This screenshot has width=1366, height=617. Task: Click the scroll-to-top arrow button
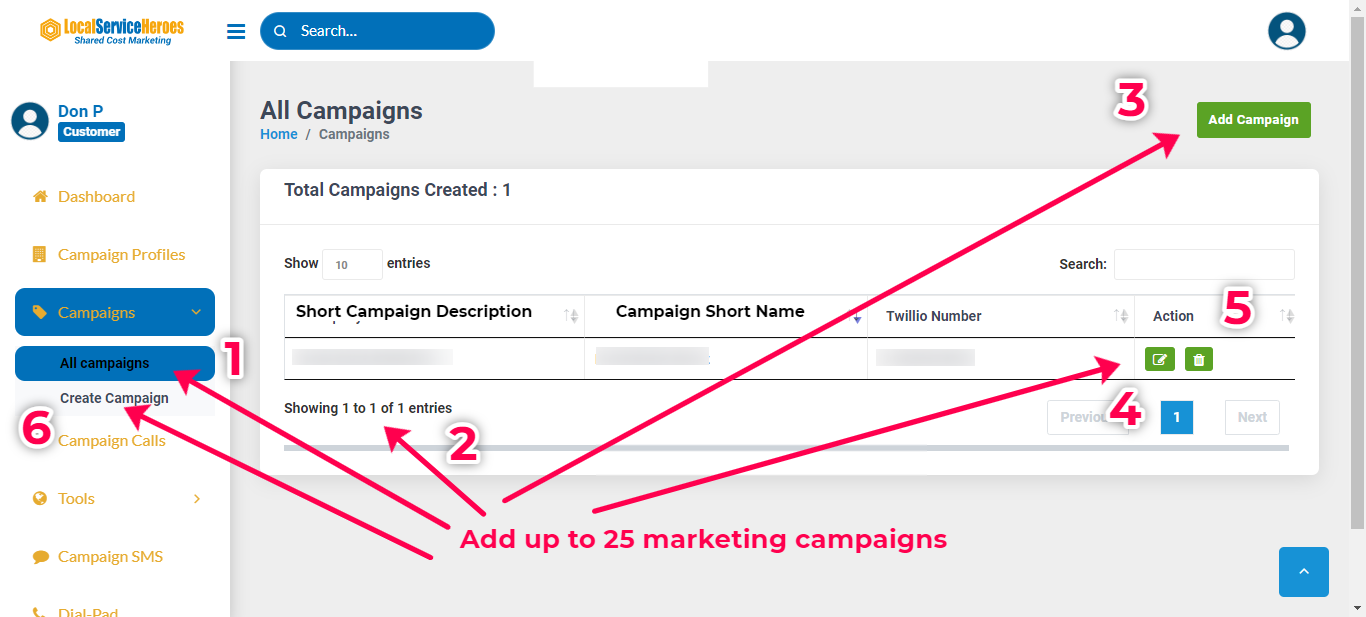(x=1303, y=572)
